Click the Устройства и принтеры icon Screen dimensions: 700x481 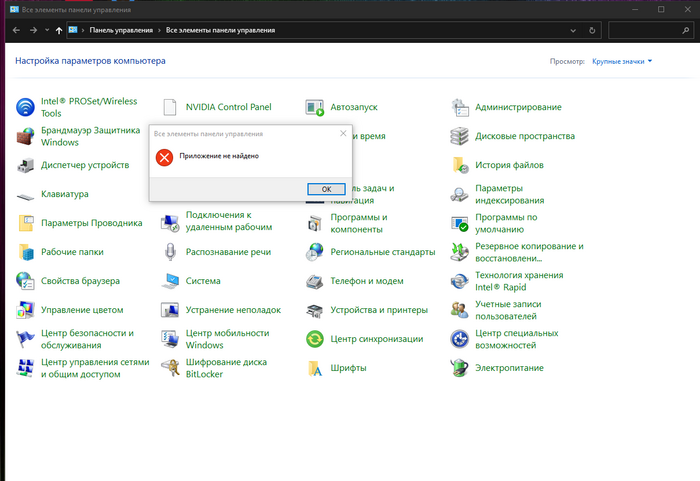(x=315, y=310)
